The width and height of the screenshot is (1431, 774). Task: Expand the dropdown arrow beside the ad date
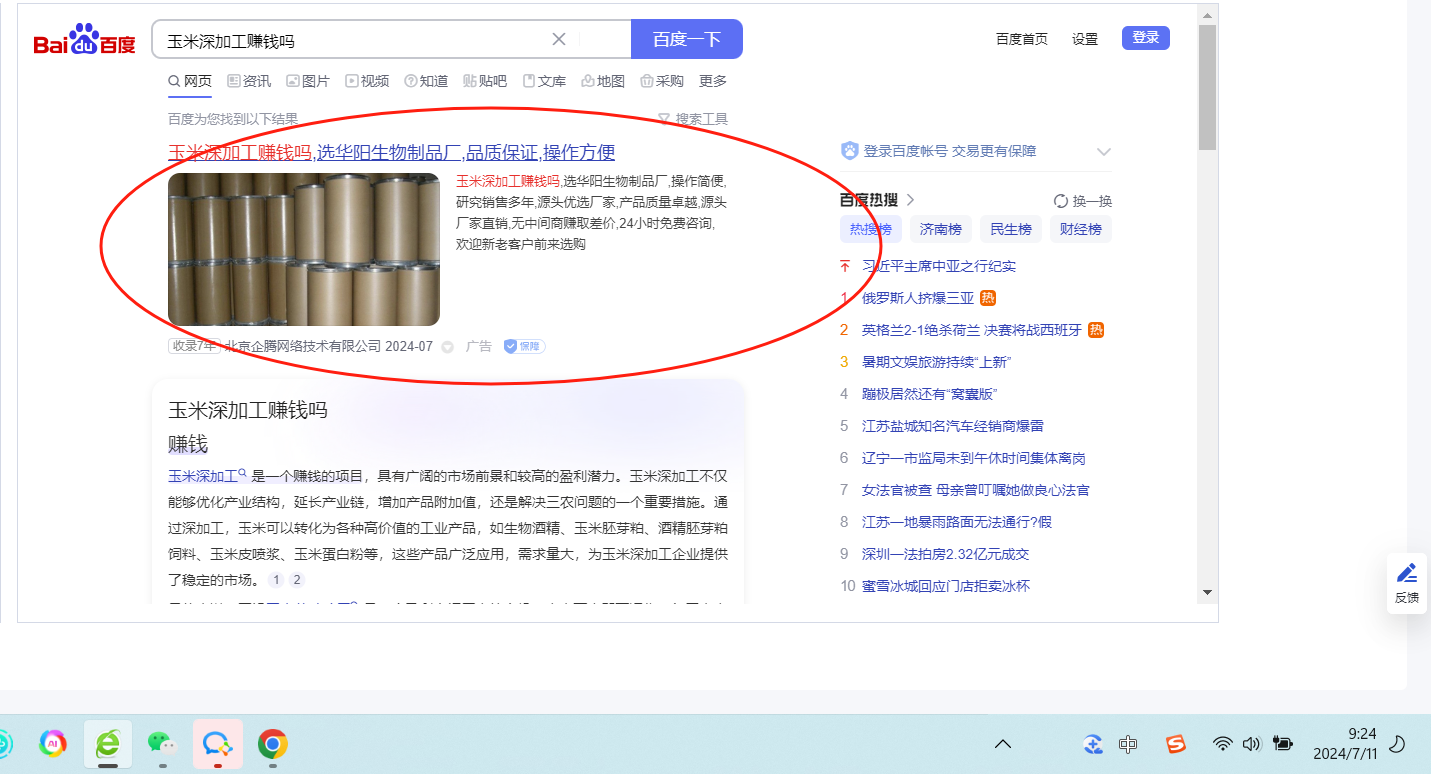(448, 347)
